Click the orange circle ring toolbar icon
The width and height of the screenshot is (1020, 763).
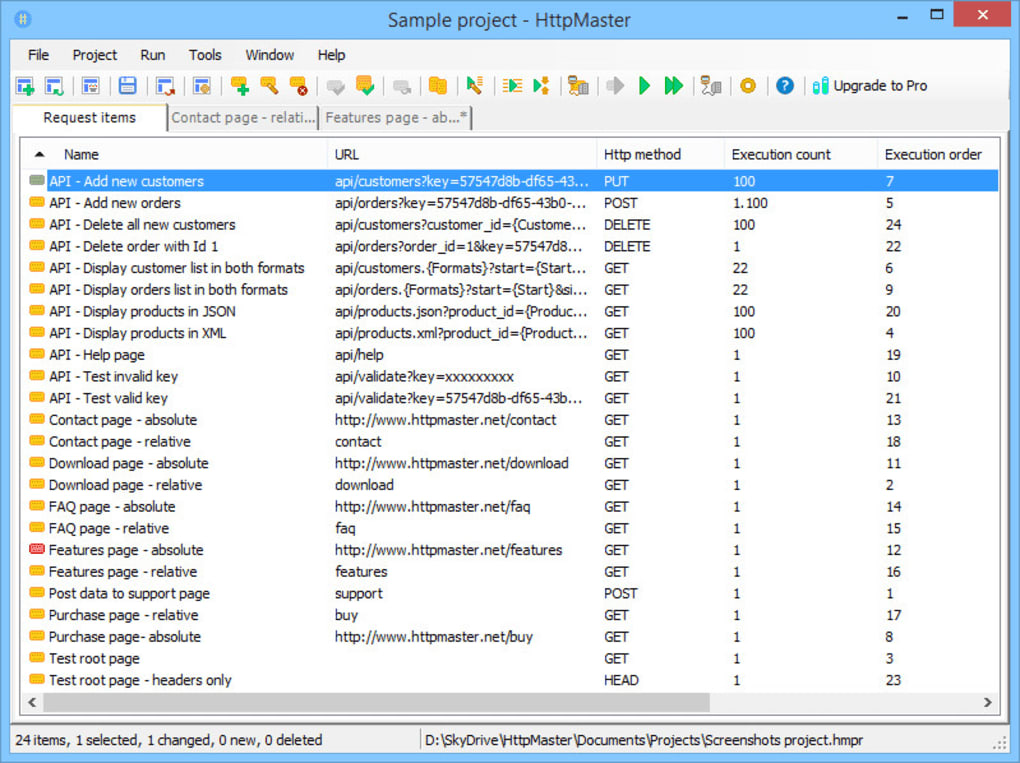(748, 86)
